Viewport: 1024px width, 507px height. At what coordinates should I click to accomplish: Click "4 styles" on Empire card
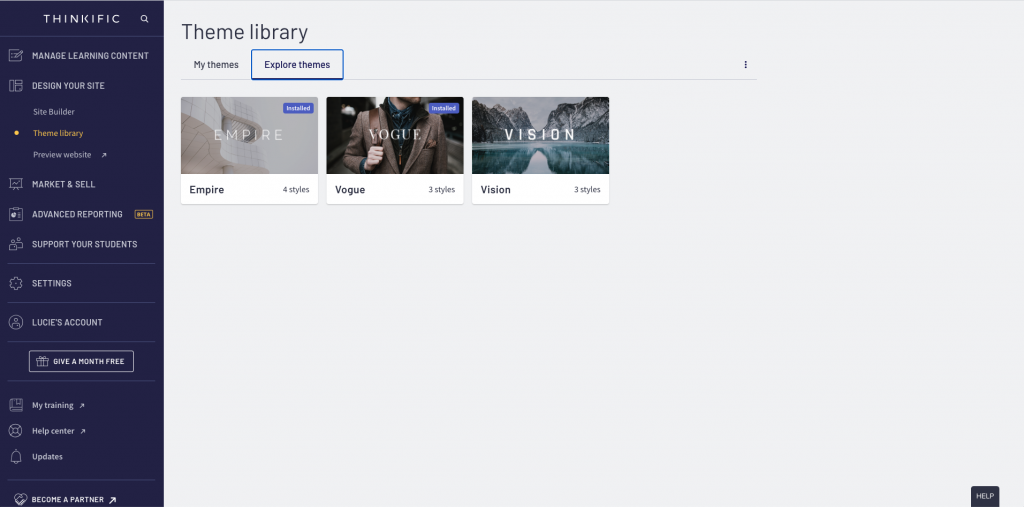pyautogui.click(x=296, y=189)
